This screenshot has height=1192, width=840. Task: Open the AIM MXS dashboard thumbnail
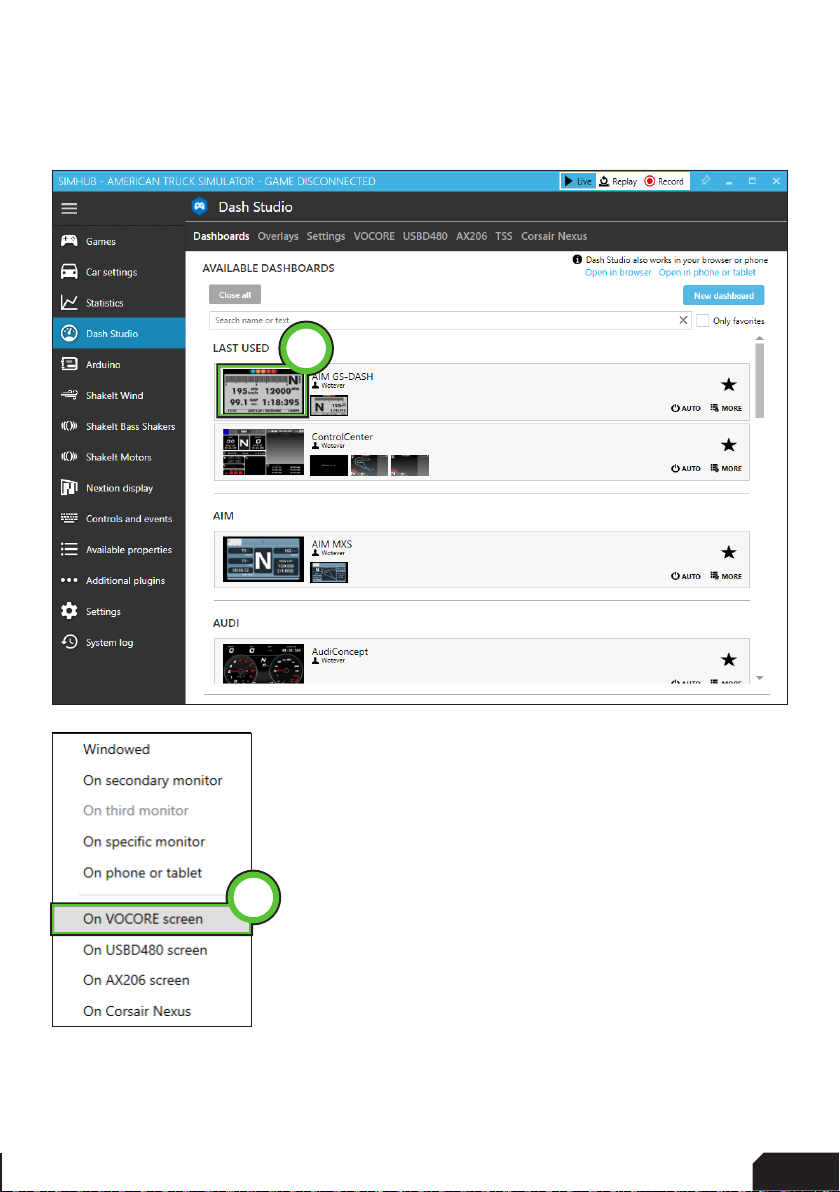point(263,560)
